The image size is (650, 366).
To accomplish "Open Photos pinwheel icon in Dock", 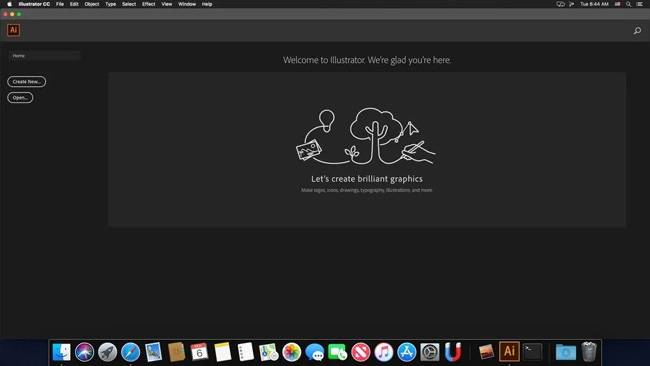I will tap(292, 352).
